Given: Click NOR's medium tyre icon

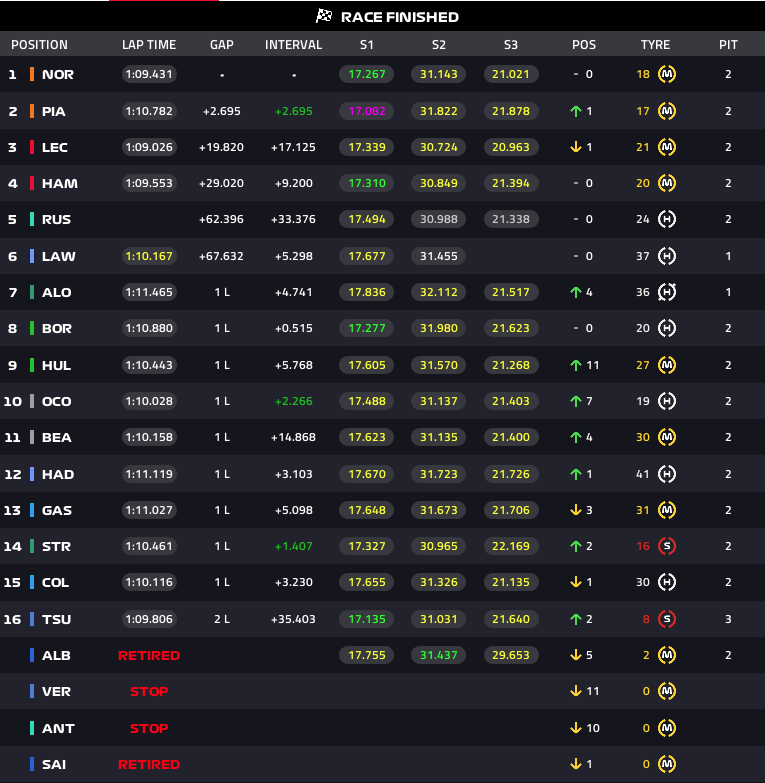Looking at the screenshot, I should (667, 74).
